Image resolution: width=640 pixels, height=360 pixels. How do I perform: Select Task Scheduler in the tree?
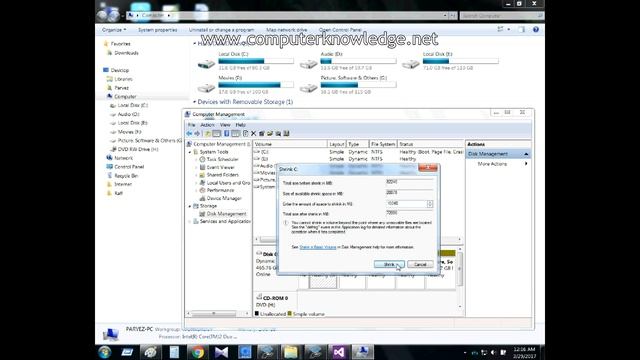click(x=222, y=159)
